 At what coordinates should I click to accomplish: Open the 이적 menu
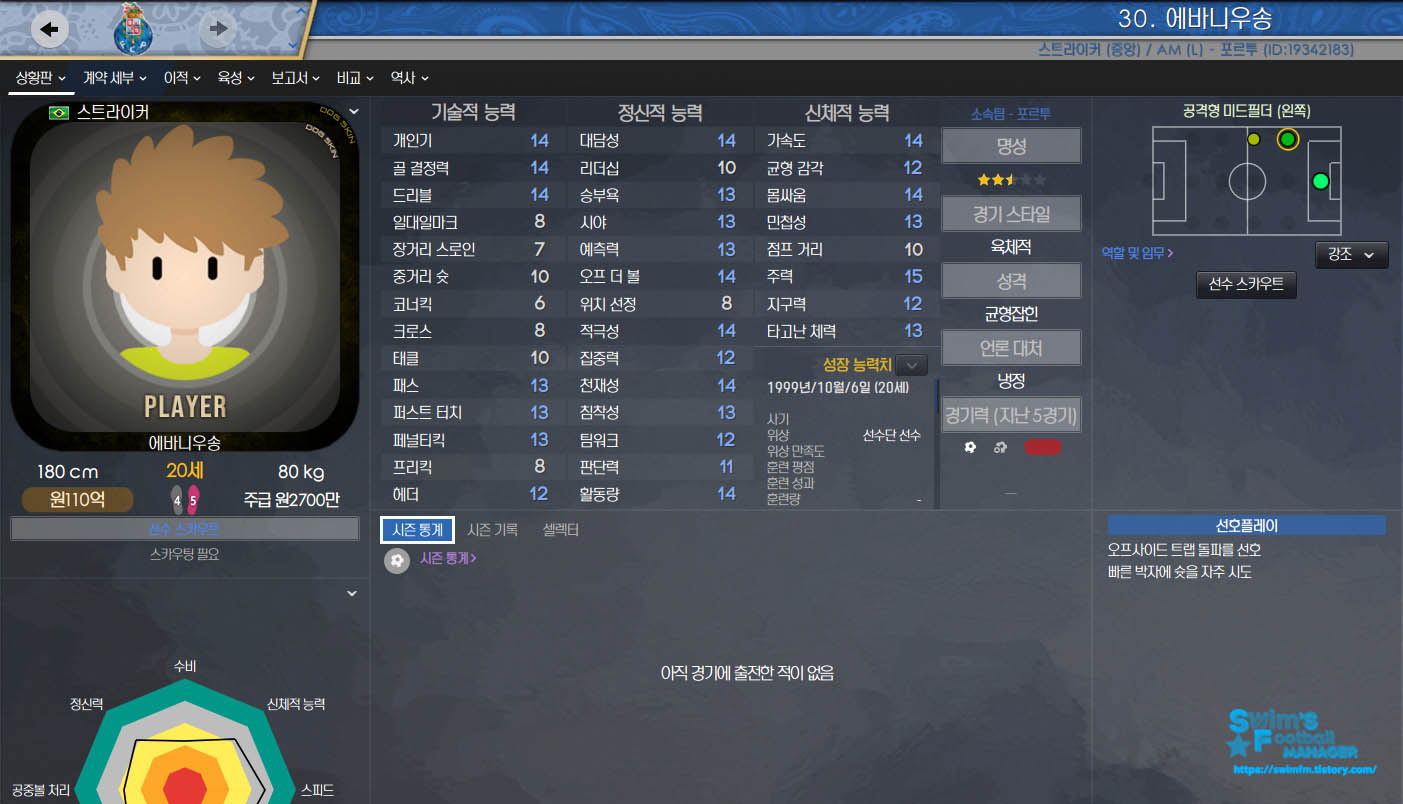pyautogui.click(x=182, y=77)
